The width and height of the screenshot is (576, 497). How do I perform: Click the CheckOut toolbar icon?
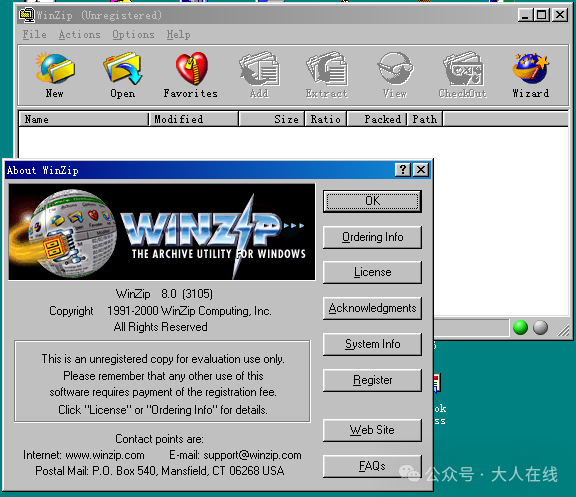[463, 75]
